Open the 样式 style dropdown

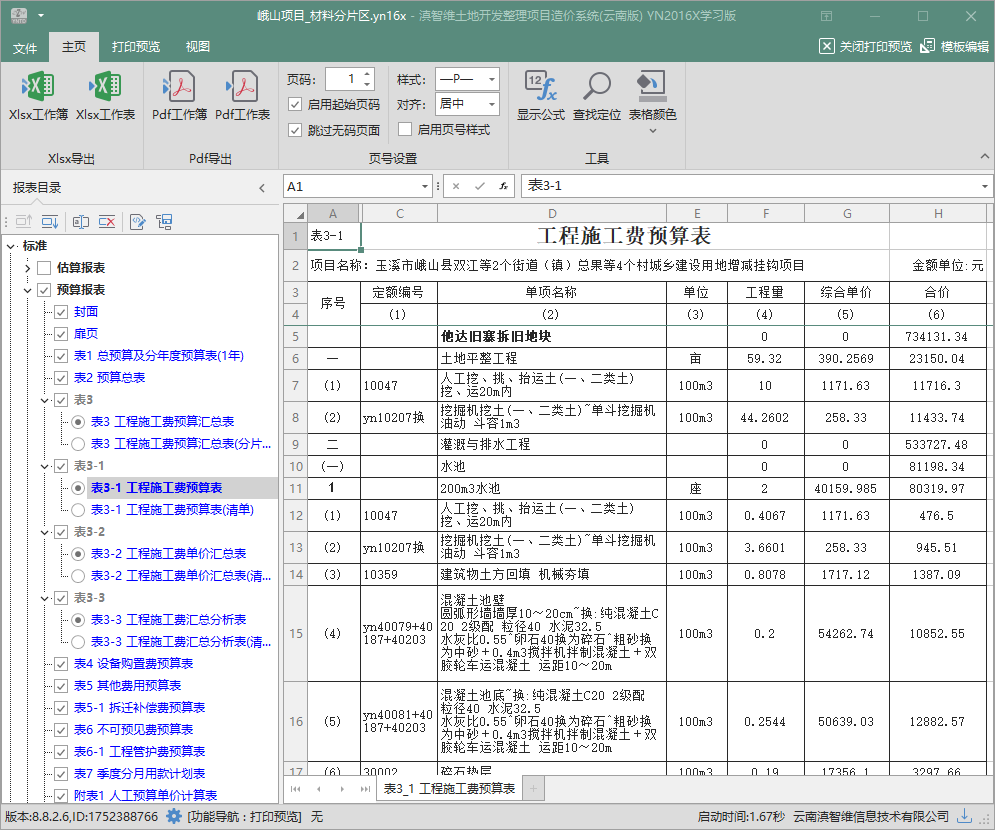492,79
